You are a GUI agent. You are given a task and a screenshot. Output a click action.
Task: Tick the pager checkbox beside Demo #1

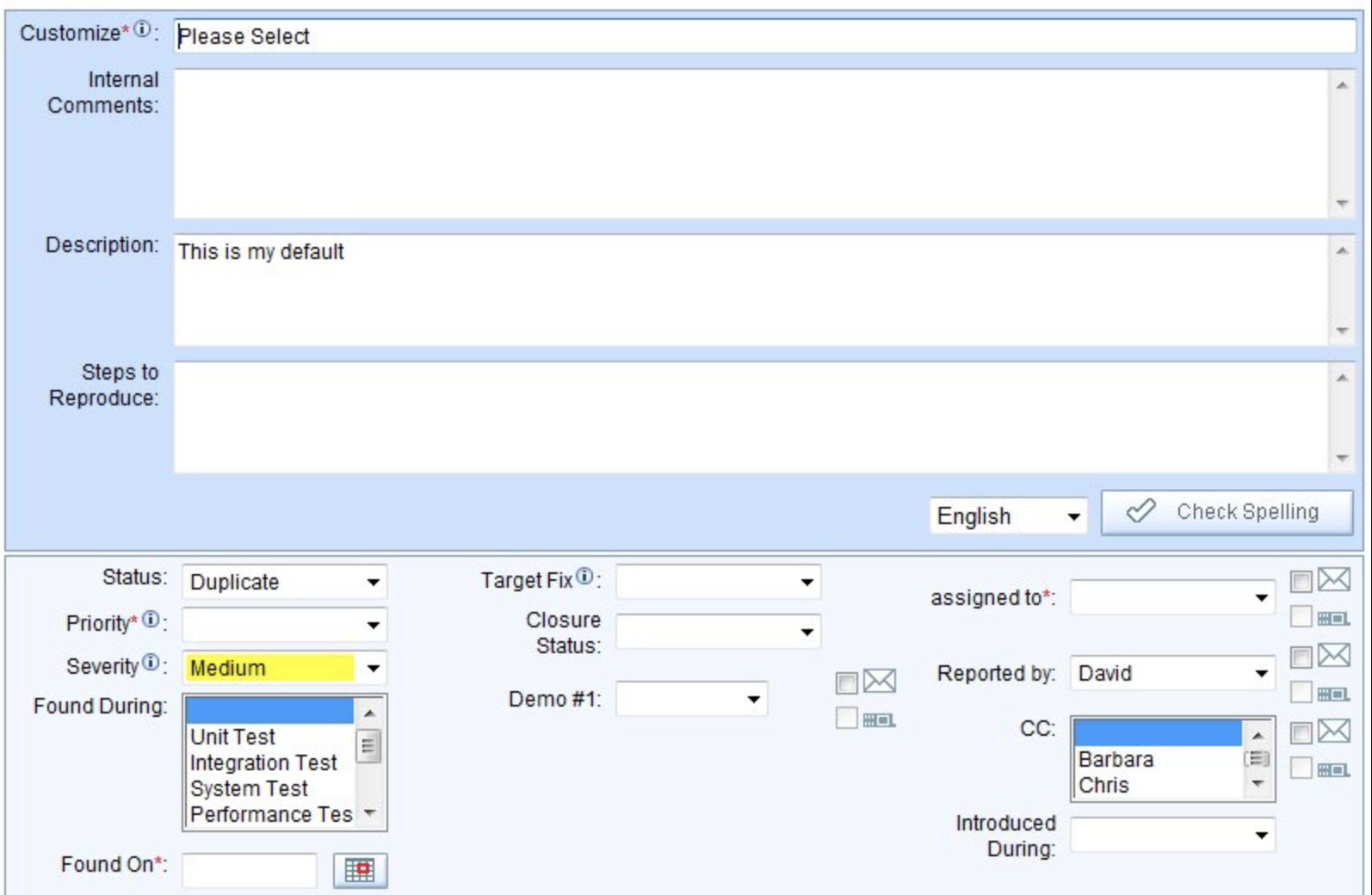pyautogui.click(x=847, y=719)
